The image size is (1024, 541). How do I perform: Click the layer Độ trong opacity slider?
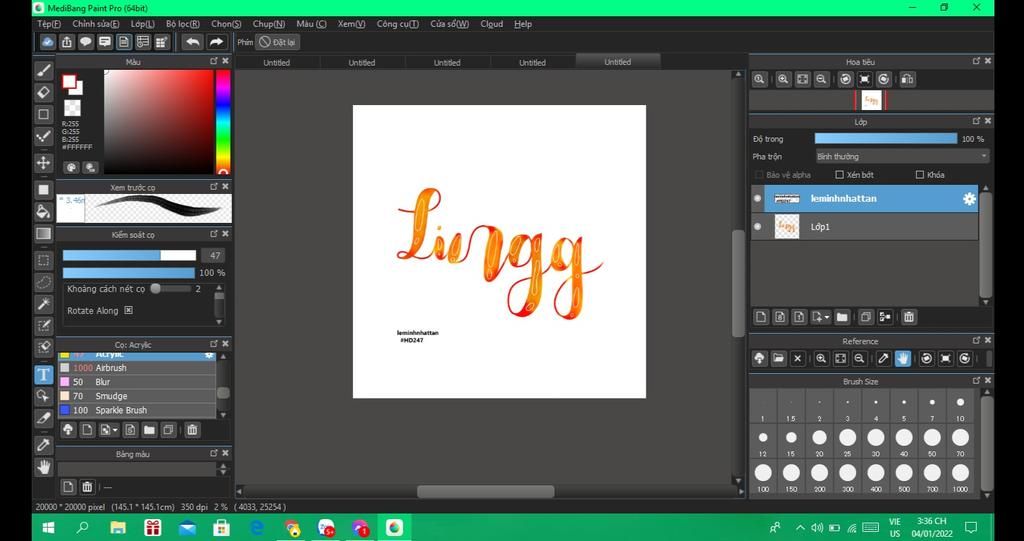coord(886,139)
